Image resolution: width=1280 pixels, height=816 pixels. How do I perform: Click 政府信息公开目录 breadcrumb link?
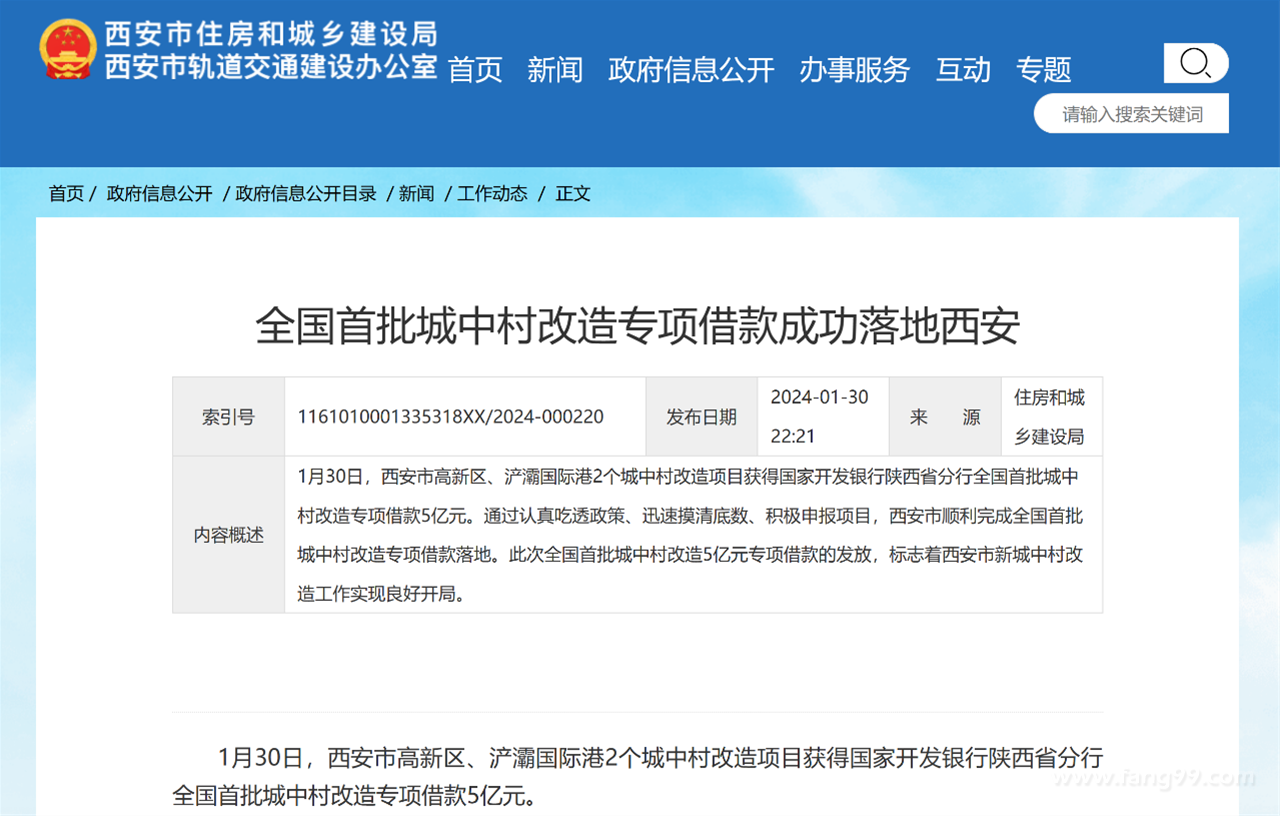[306, 194]
